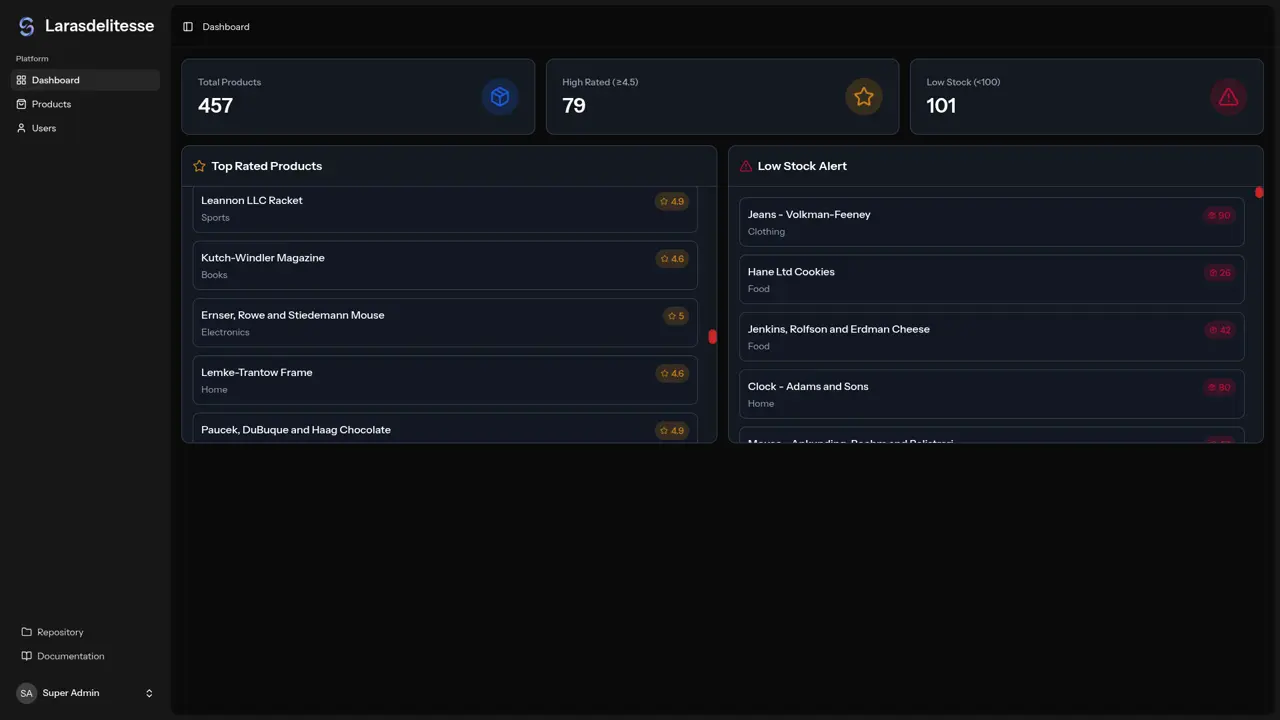
Task: Click the SA avatar in the sidebar
Action: pyautogui.click(x=26, y=693)
